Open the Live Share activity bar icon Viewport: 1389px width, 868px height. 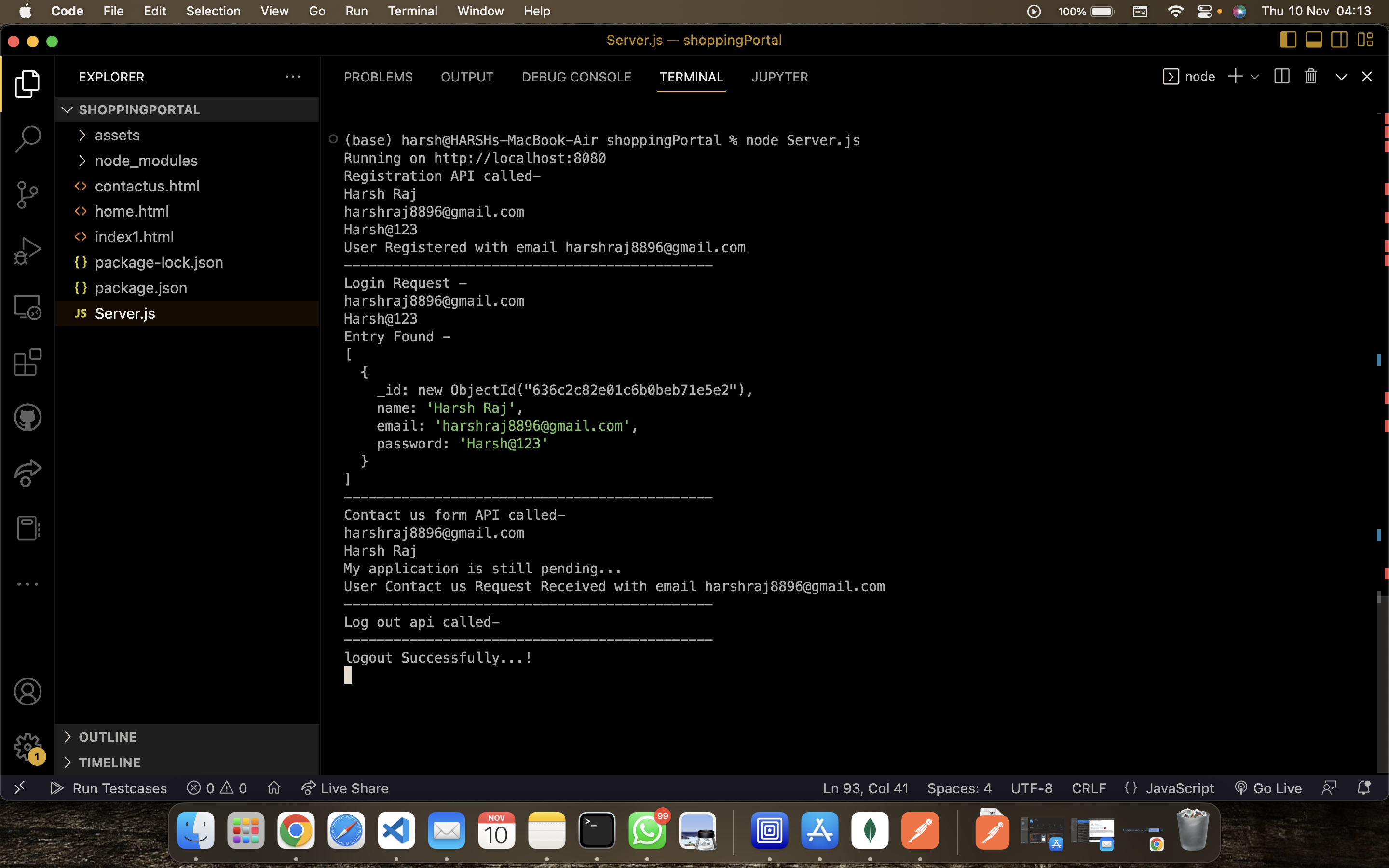27,473
